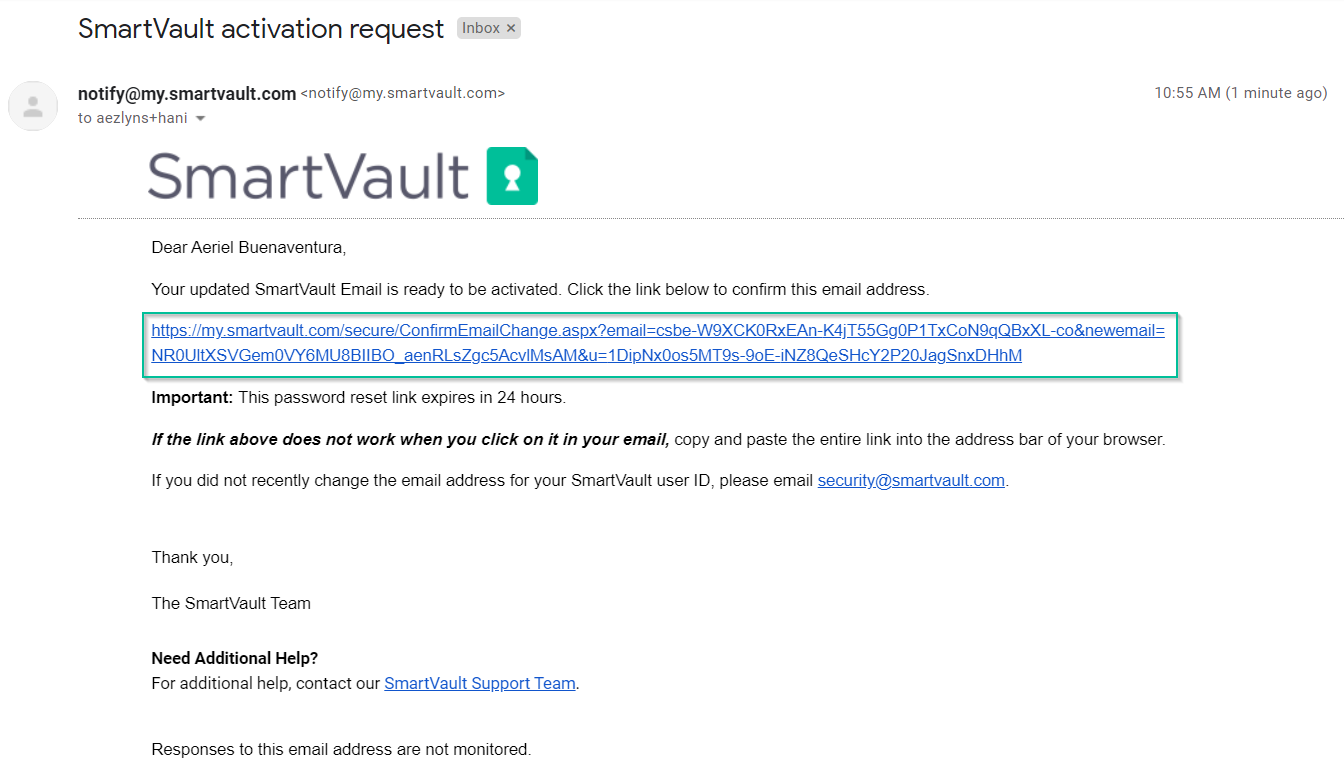Click the sender address in angle brackets
Screen dimensions: 1344x781
pos(403,94)
